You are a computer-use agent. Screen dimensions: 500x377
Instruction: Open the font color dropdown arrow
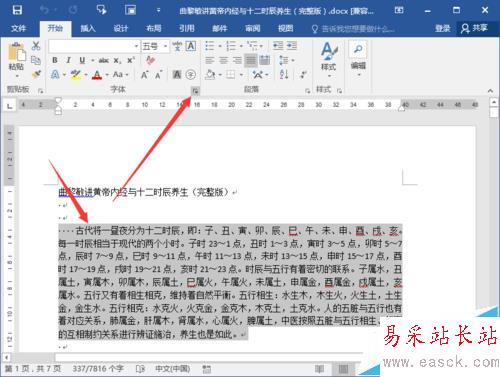(x=107, y=75)
